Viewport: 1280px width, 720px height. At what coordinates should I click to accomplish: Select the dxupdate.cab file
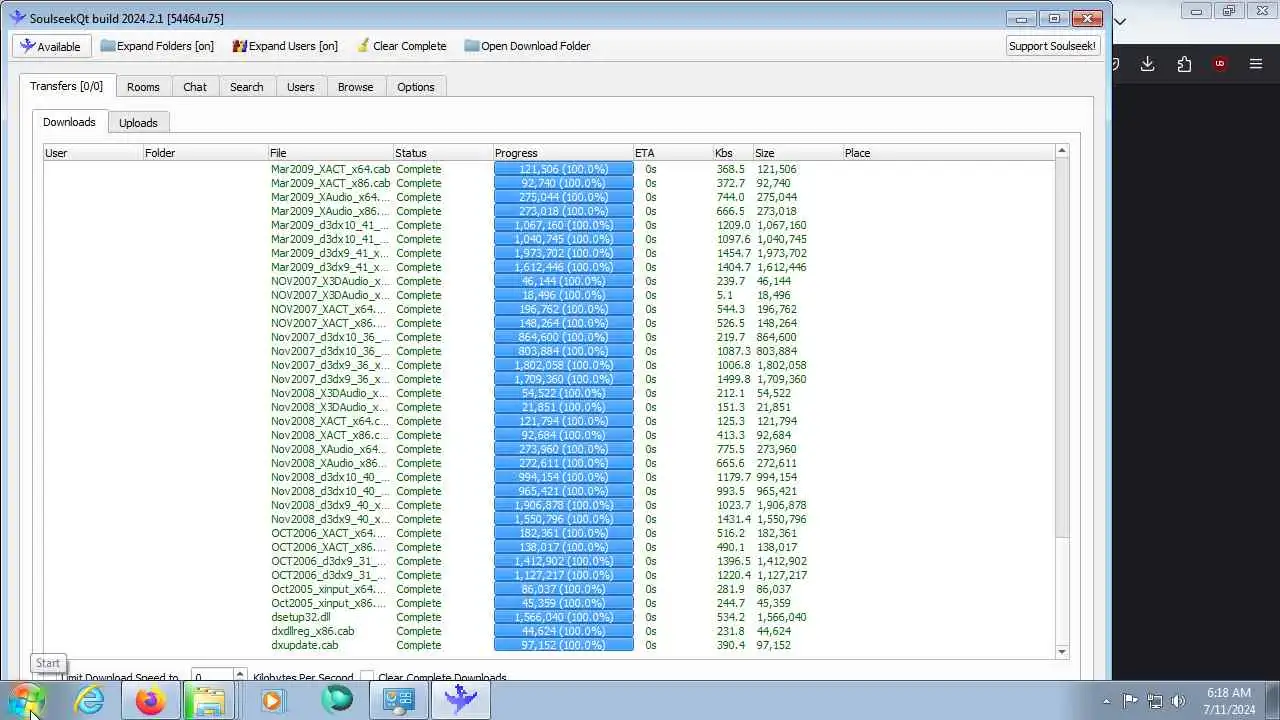tap(304, 645)
